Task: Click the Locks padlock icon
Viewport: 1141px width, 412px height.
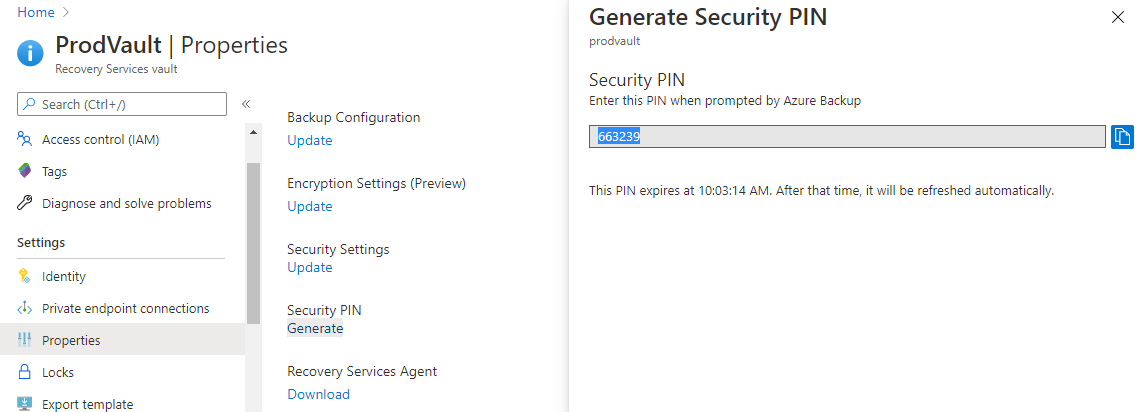Action: [25, 372]
